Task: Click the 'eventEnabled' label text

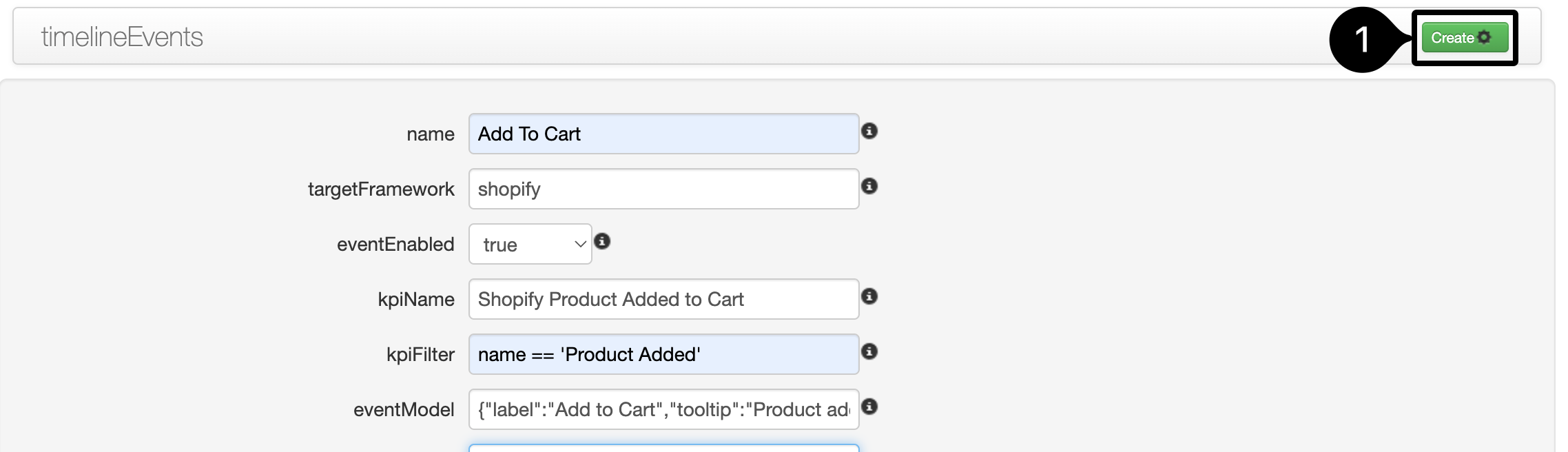Action: (395, 245)
